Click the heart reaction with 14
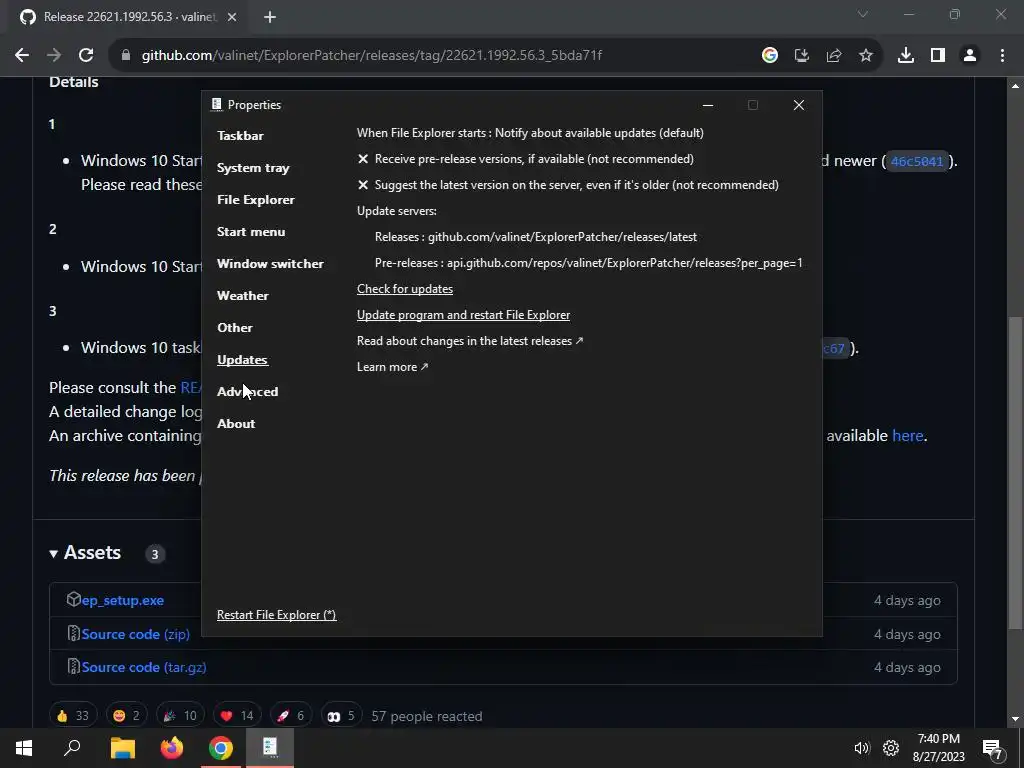Image resolution: width=1024 pixels, height=768 pixels. [x=237, y=716]
